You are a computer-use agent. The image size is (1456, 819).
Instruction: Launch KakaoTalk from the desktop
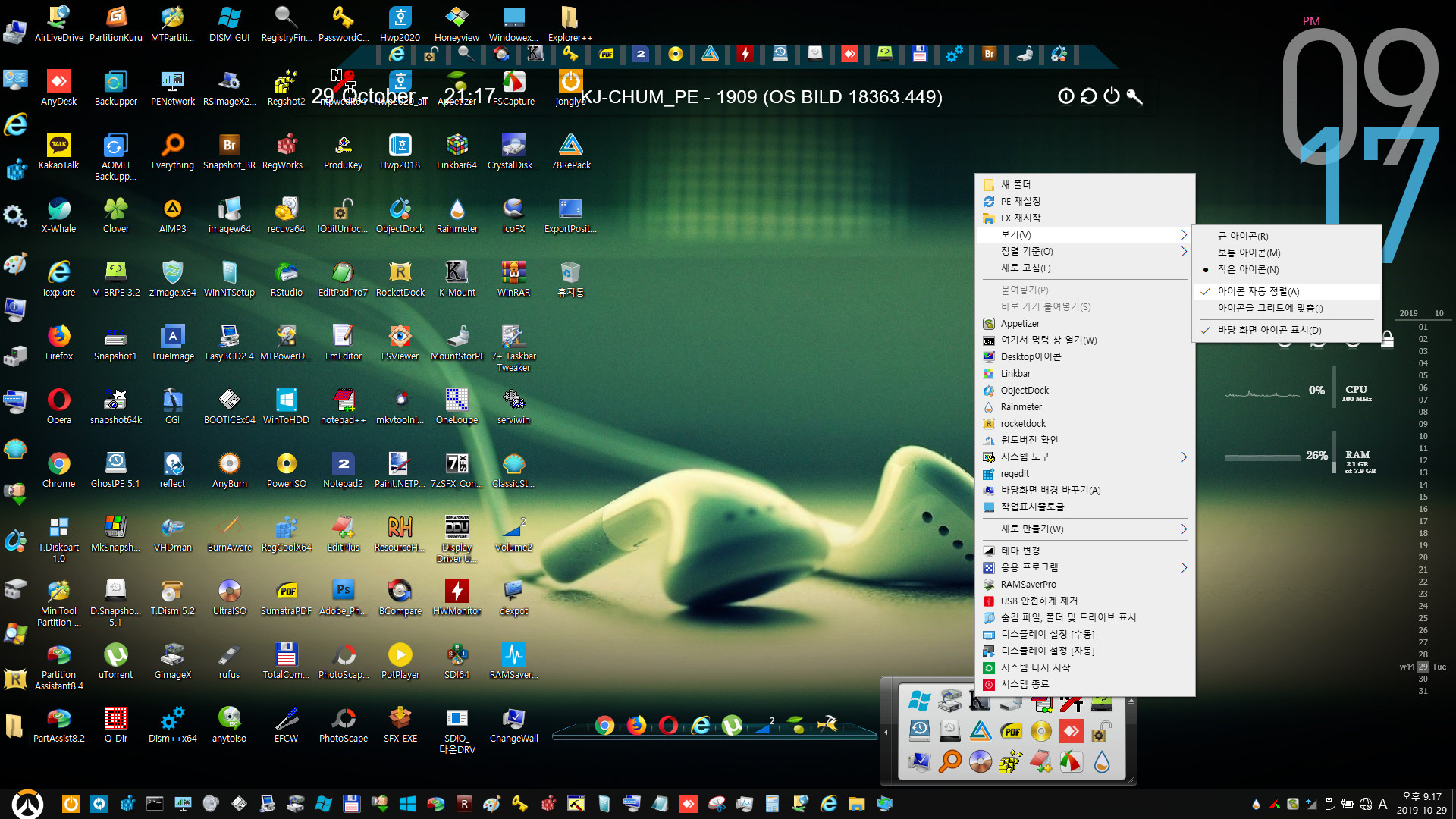(x=58, y=151)
